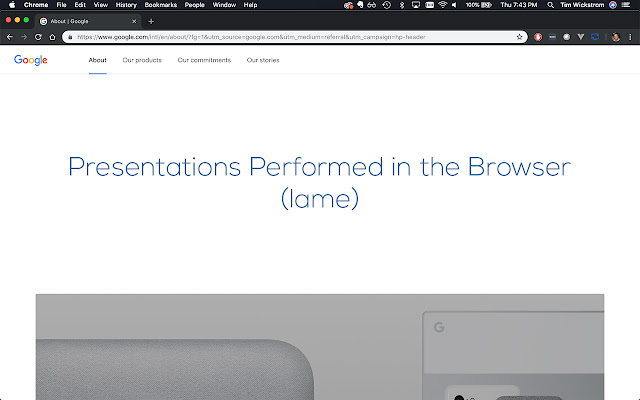The width and height of the screenshot is (640, 400).
Task: Go back with the browser back arrow
Action: [x=10, y=37]
